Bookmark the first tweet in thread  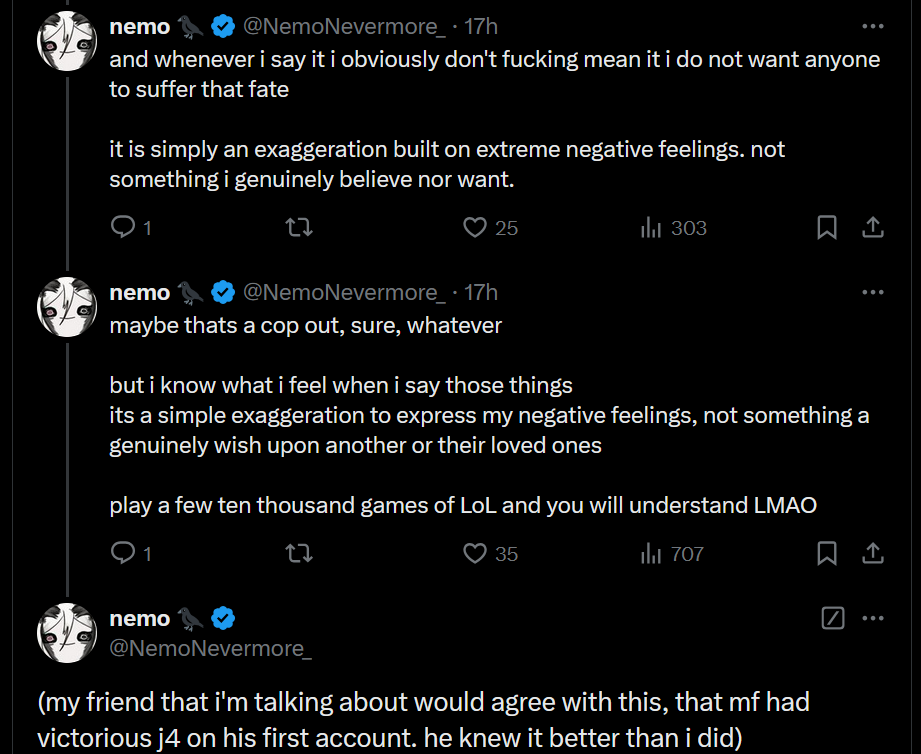pyautogui.click(x=827, y=228)
